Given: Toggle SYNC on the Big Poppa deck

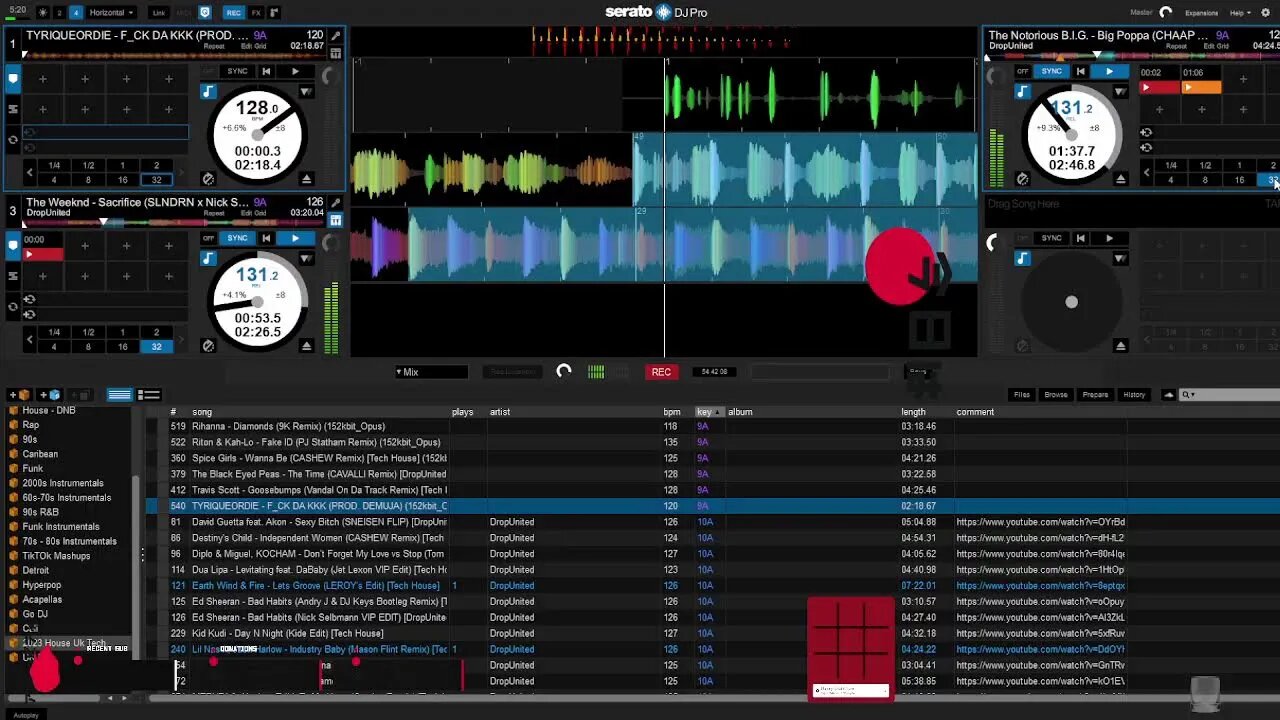Looking at the screenshot, I should [x=1051, y=71].
